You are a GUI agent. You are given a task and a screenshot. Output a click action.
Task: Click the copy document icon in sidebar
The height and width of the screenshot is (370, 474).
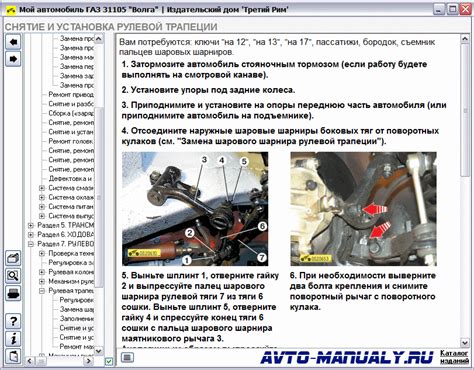tap(13, 356)
